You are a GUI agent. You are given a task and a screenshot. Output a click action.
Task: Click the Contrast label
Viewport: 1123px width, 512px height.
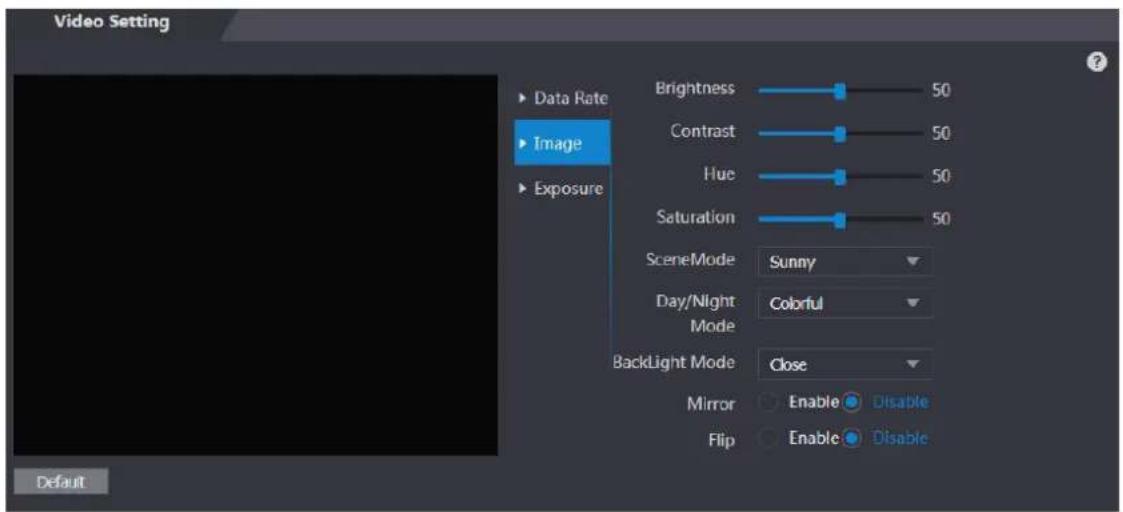(703, 132)
